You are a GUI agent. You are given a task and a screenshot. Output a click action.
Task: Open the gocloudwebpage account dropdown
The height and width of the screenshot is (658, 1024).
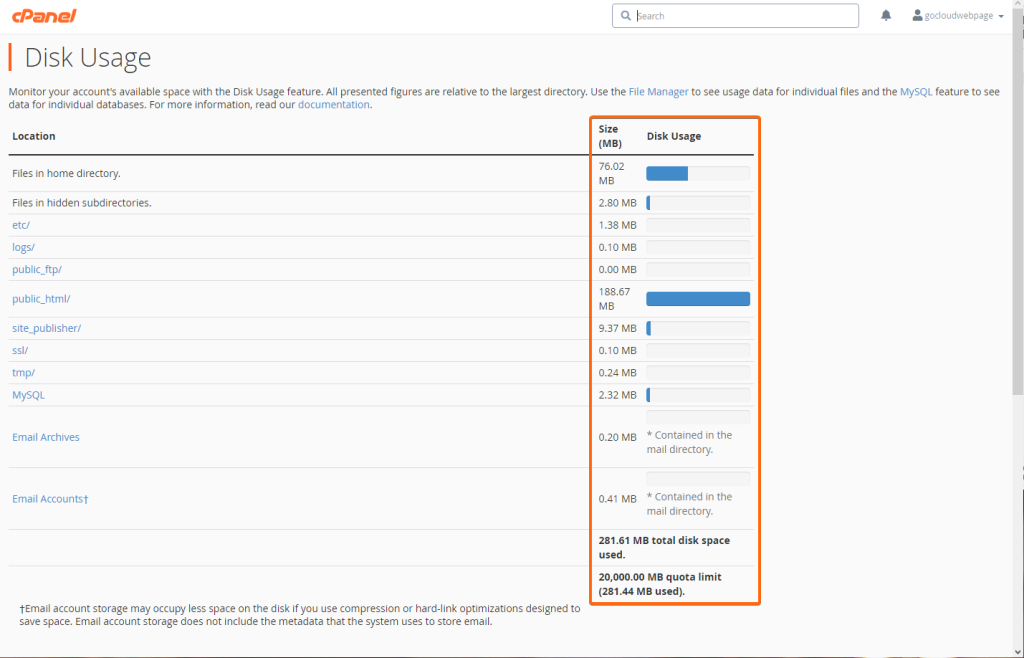click(957, 15)
